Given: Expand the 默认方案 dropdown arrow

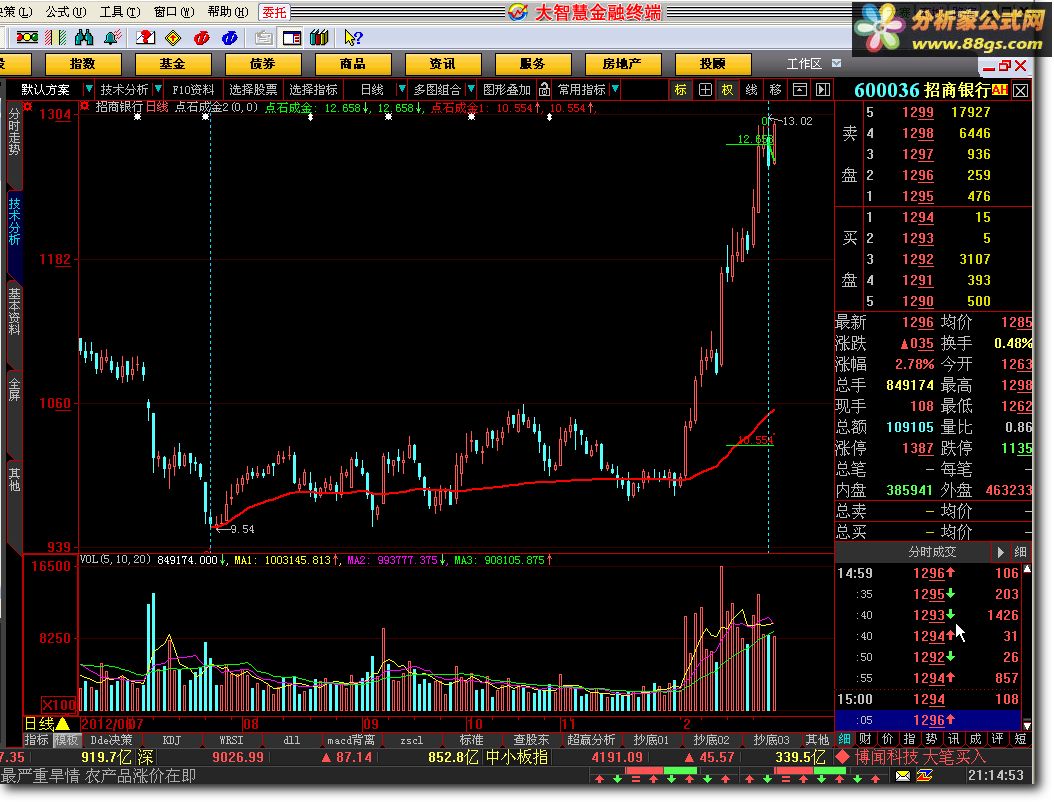Looking at the screenshot, I should click(x=89, y=89).
